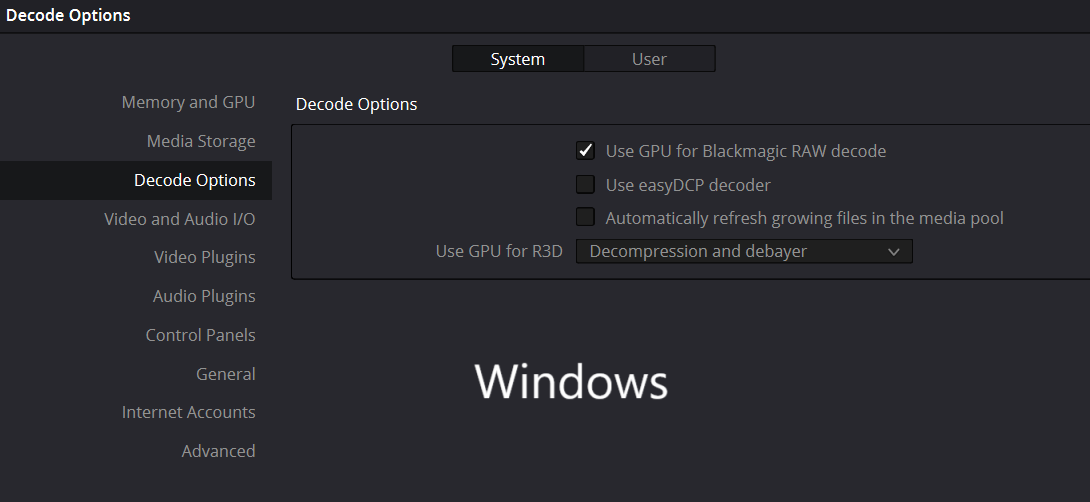
Task: Open the Video Plugins section
Action: [x=204, y=257]
